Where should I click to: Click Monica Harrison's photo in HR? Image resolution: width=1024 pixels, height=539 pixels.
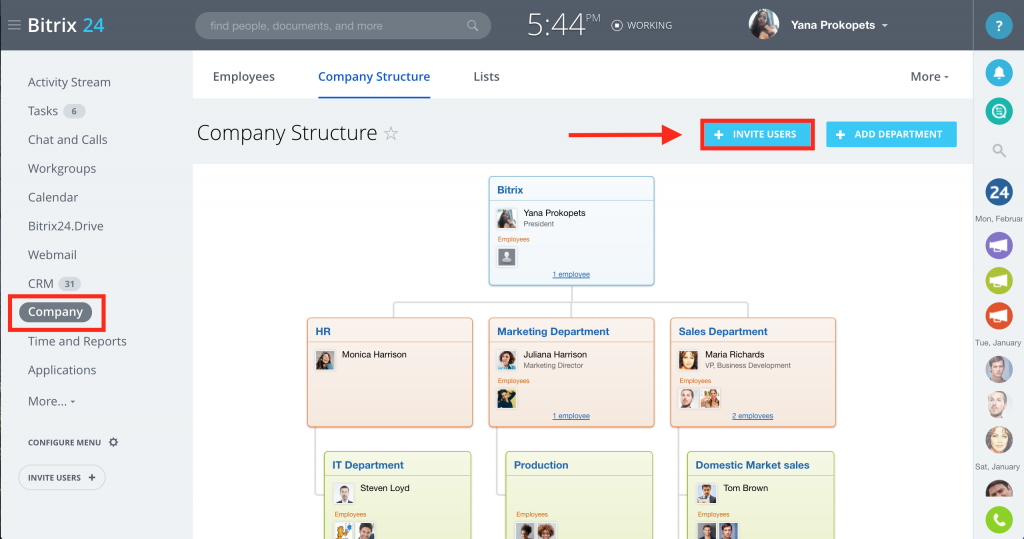click(325, 360)
